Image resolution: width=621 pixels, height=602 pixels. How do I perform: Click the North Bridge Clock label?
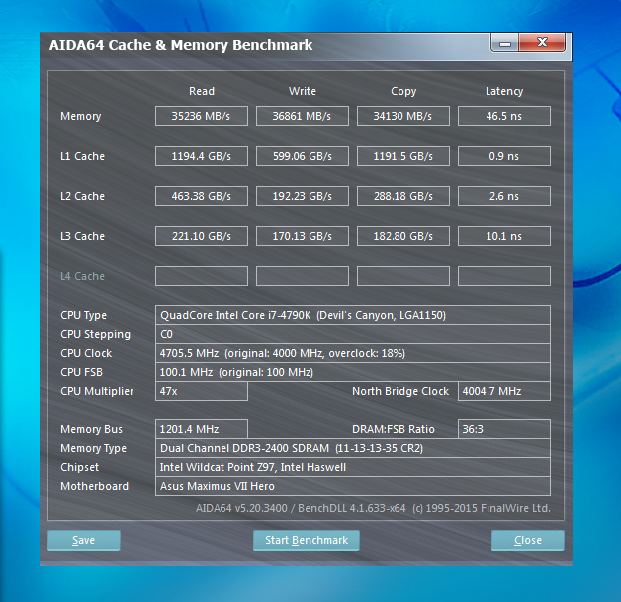(400, 391)
